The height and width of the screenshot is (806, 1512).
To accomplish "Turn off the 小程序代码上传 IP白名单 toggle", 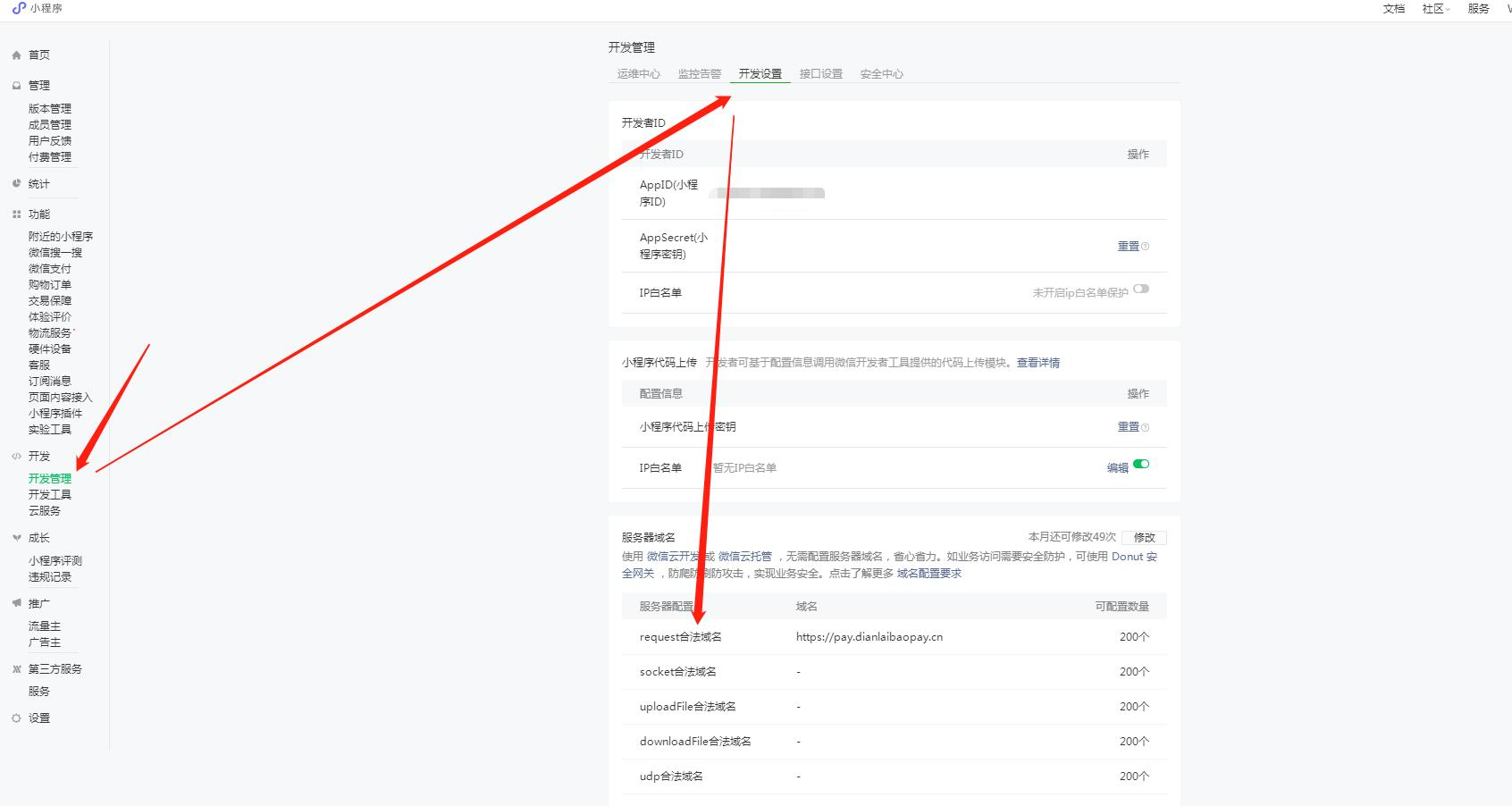I will click(x=1141, y=465).
